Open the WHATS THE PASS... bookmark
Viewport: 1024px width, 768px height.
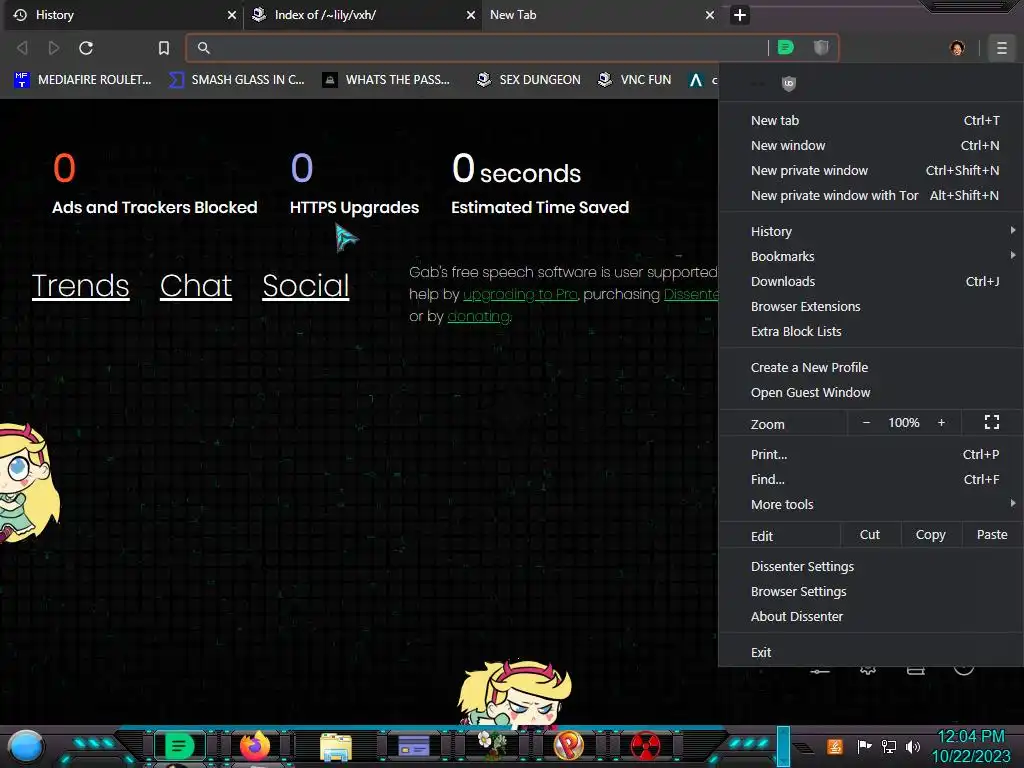pyautogui.click(x=387, y=80)
